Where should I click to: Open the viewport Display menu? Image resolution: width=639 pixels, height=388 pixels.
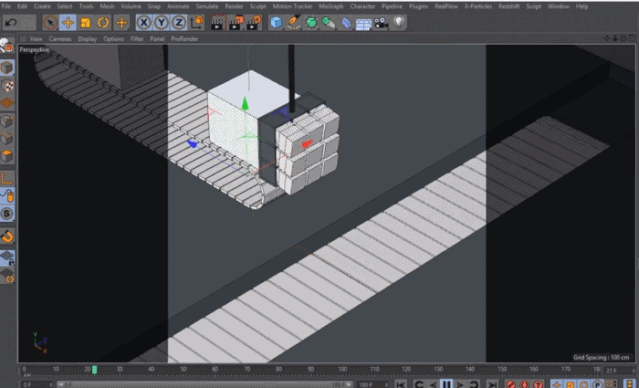pyautogui.click(x=87, y=39)
